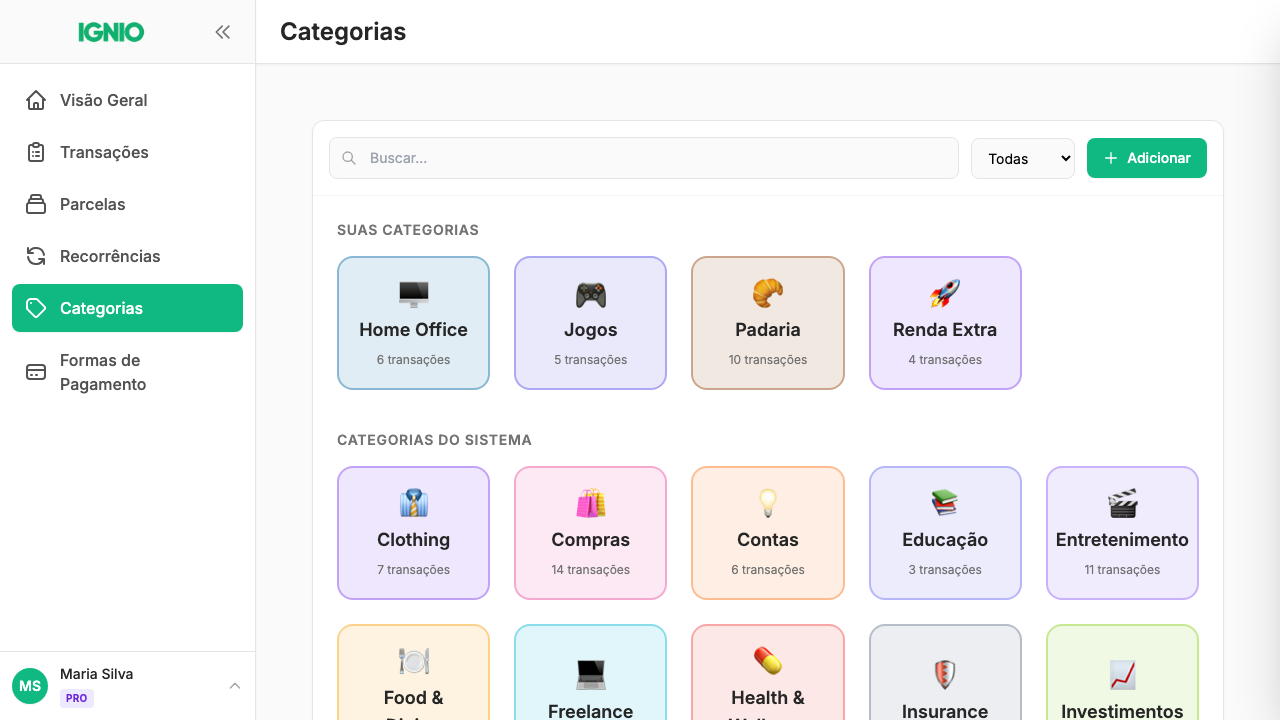1280x720 pixels.
Task: Click the Categorias tag icon
Action: (35, 308)
